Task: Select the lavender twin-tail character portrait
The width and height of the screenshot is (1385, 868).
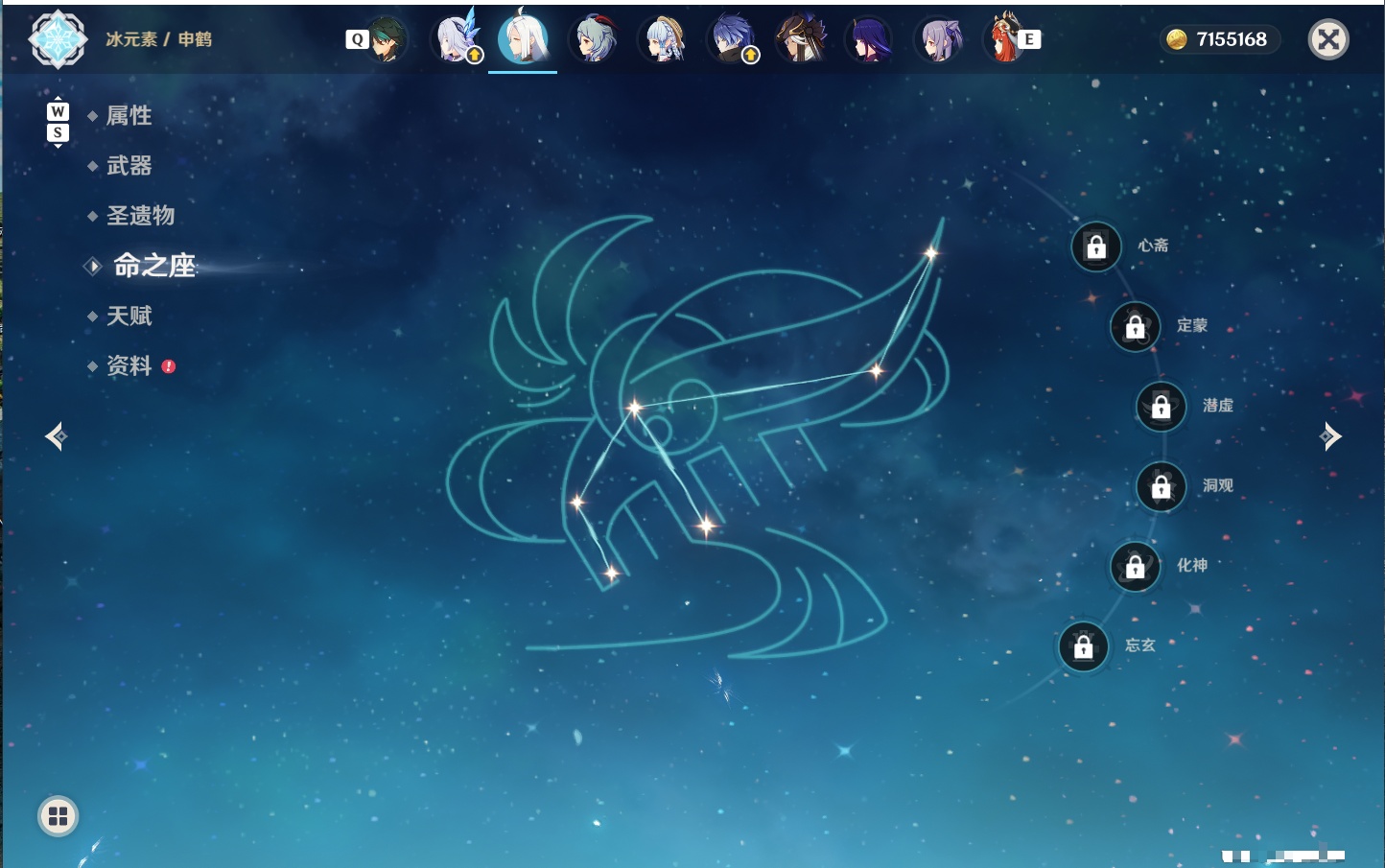Action: [940, 39]
